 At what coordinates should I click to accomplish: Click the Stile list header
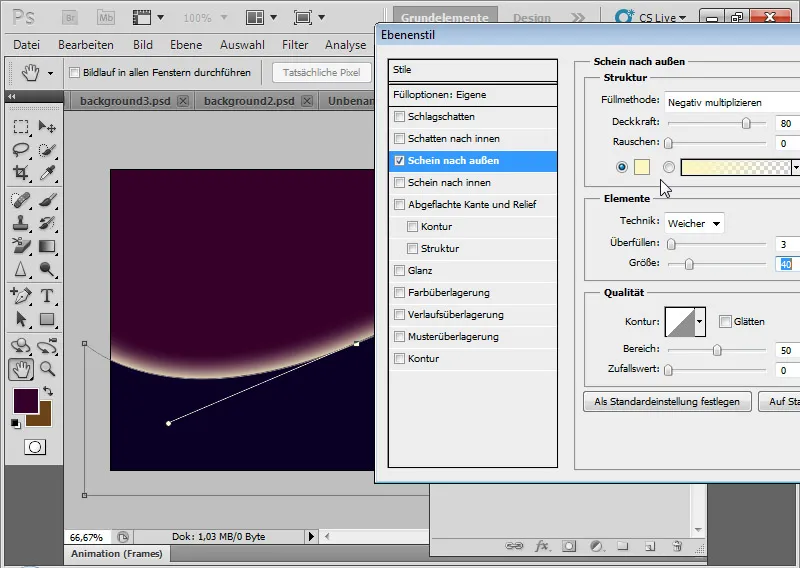pyautogui.click(x=472, y=70)
